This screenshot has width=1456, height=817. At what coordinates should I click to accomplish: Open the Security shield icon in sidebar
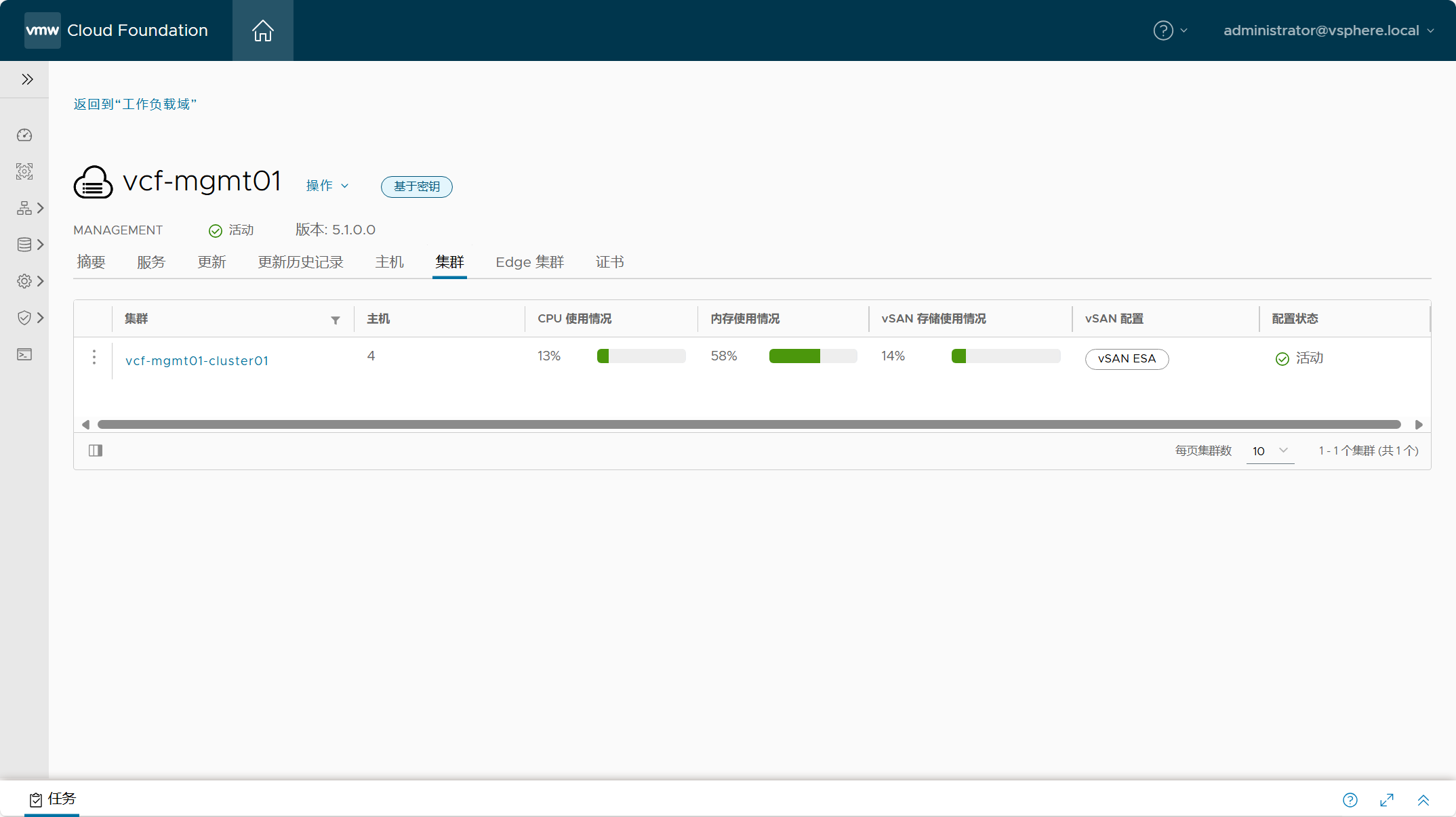pos(24,318)
